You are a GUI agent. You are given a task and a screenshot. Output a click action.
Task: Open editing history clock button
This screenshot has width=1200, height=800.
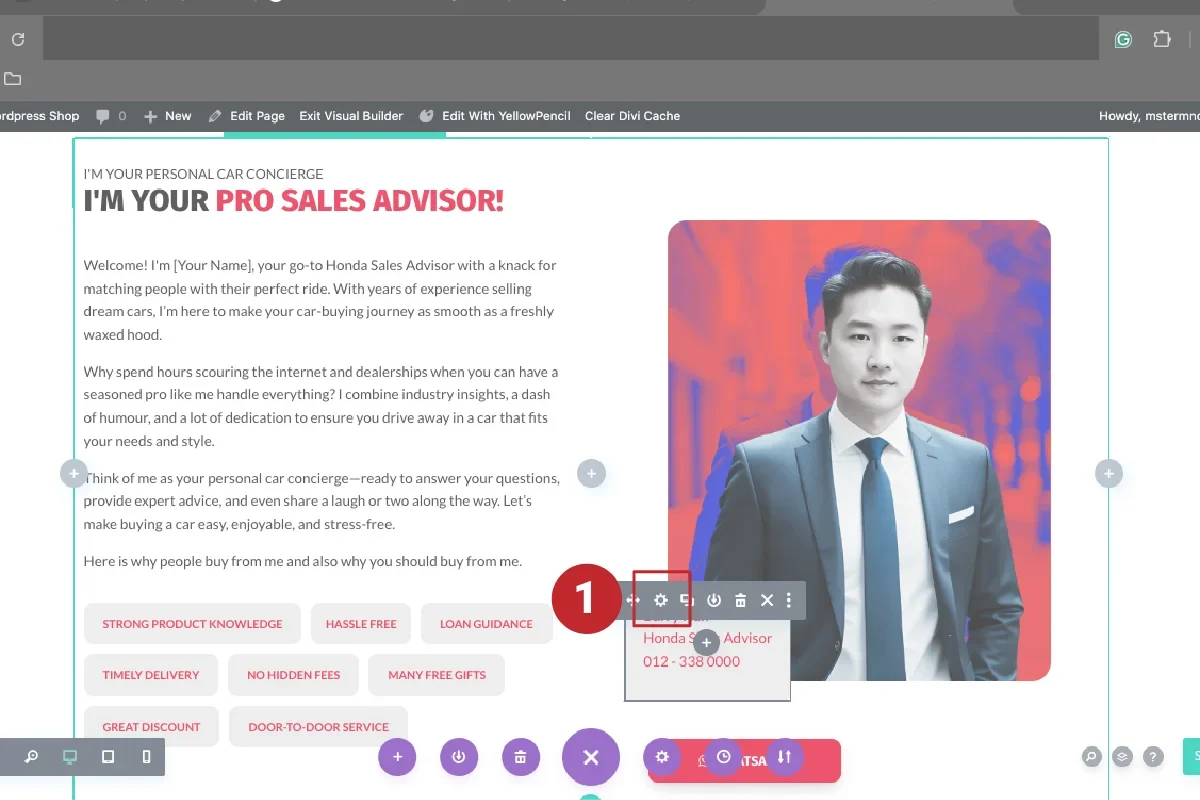coord(724,757)
